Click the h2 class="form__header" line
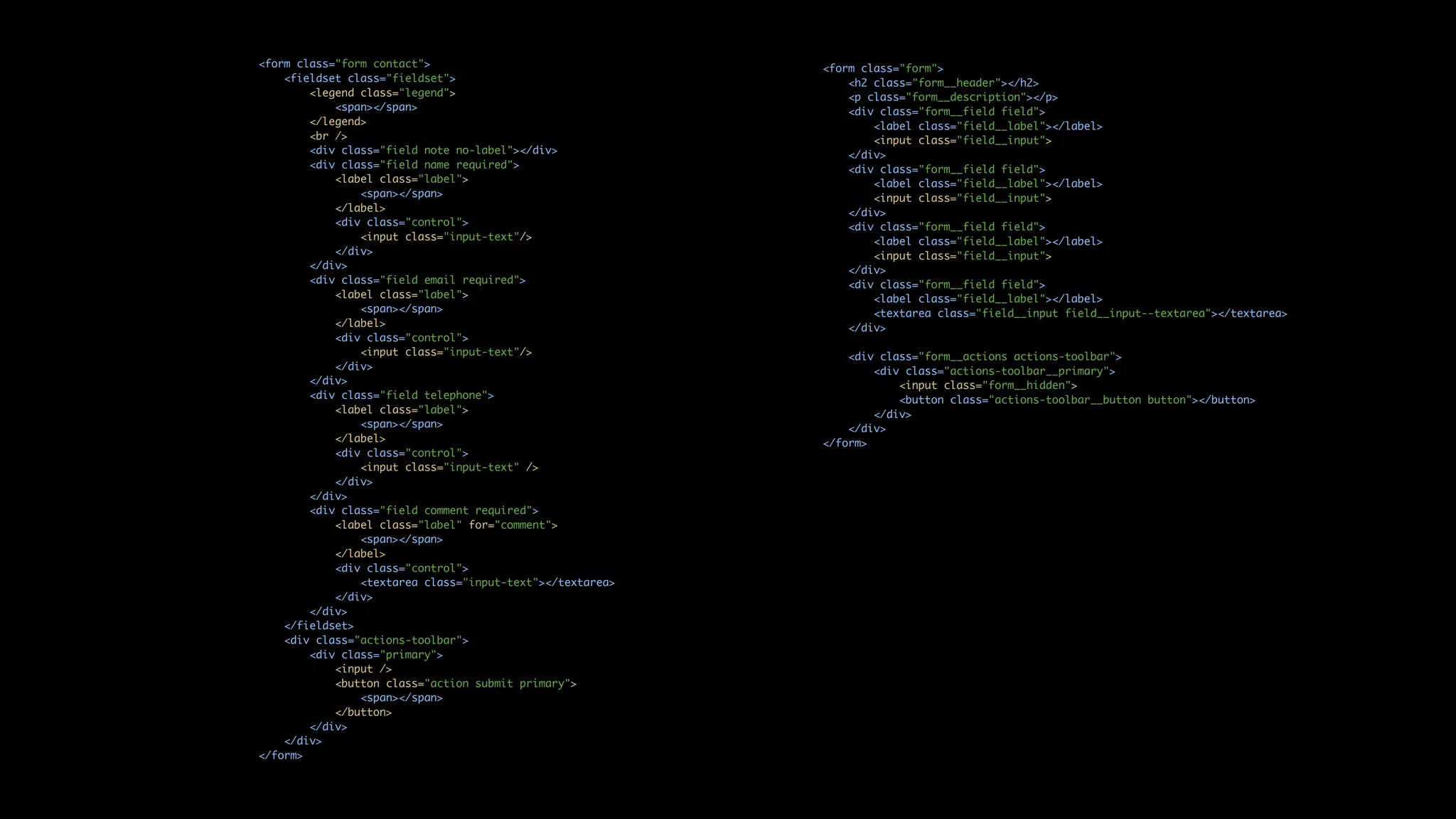 (943, 83)
